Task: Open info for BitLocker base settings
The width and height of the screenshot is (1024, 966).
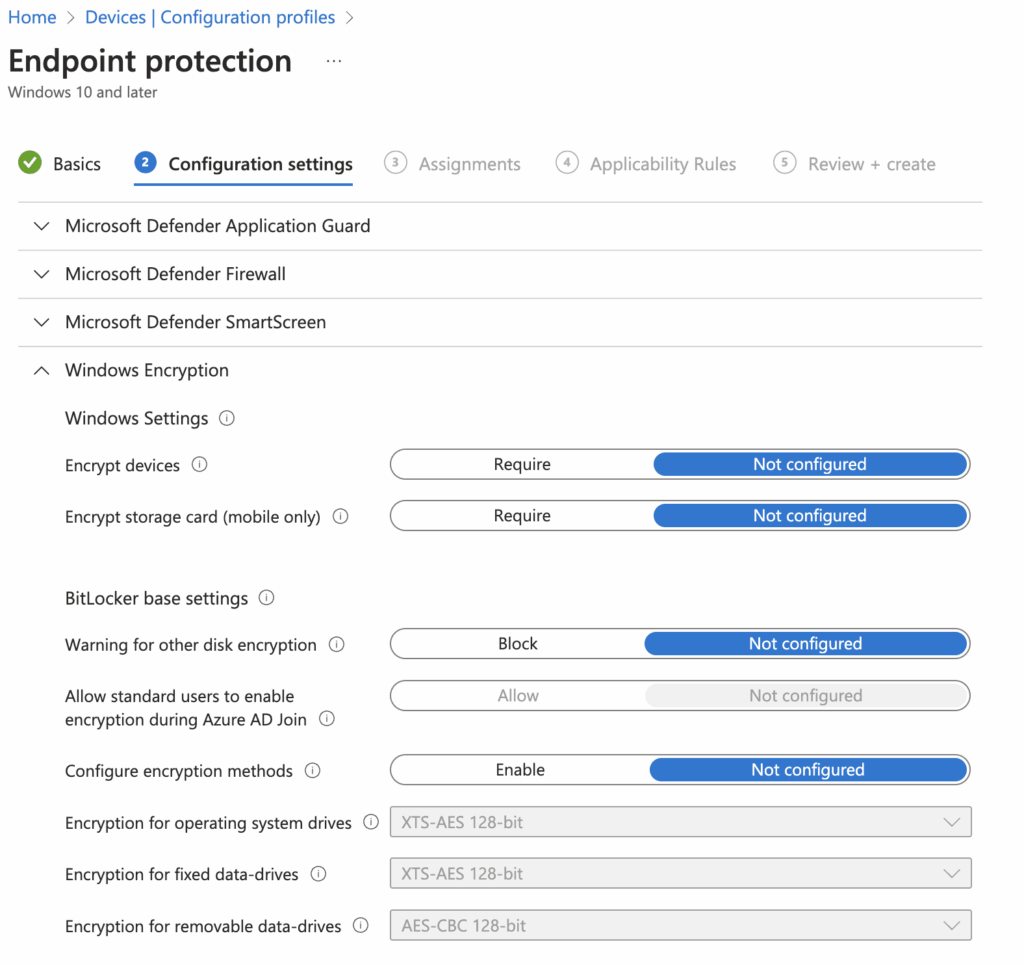Action: (x=265, y=597)
